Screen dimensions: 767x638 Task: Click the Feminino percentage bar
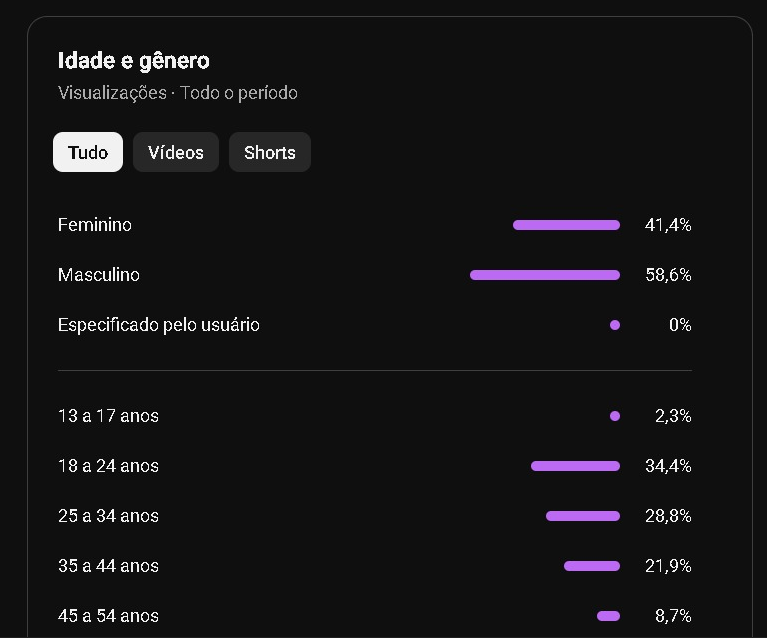tap(566, 225)
